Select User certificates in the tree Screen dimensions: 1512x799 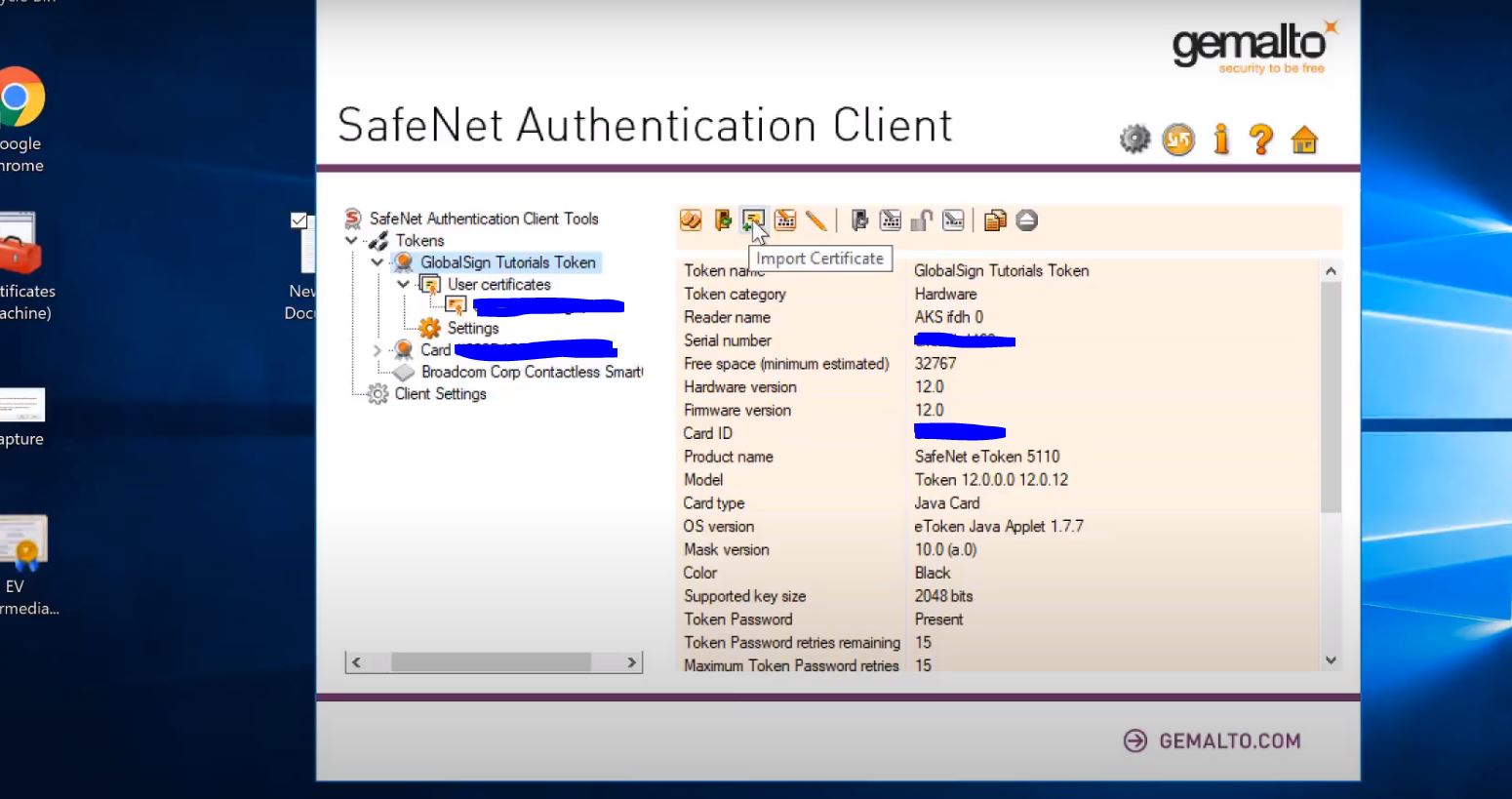coord(499,284)
